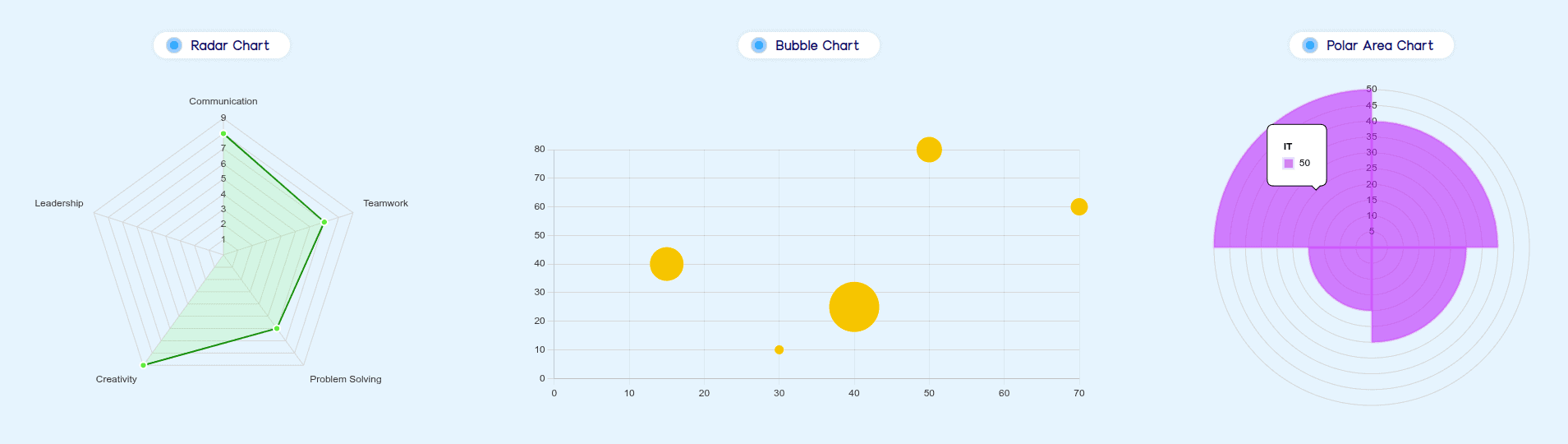Click the bubble at right edge x=70
Screen dimensions: 1568x444
[1078, 206]
